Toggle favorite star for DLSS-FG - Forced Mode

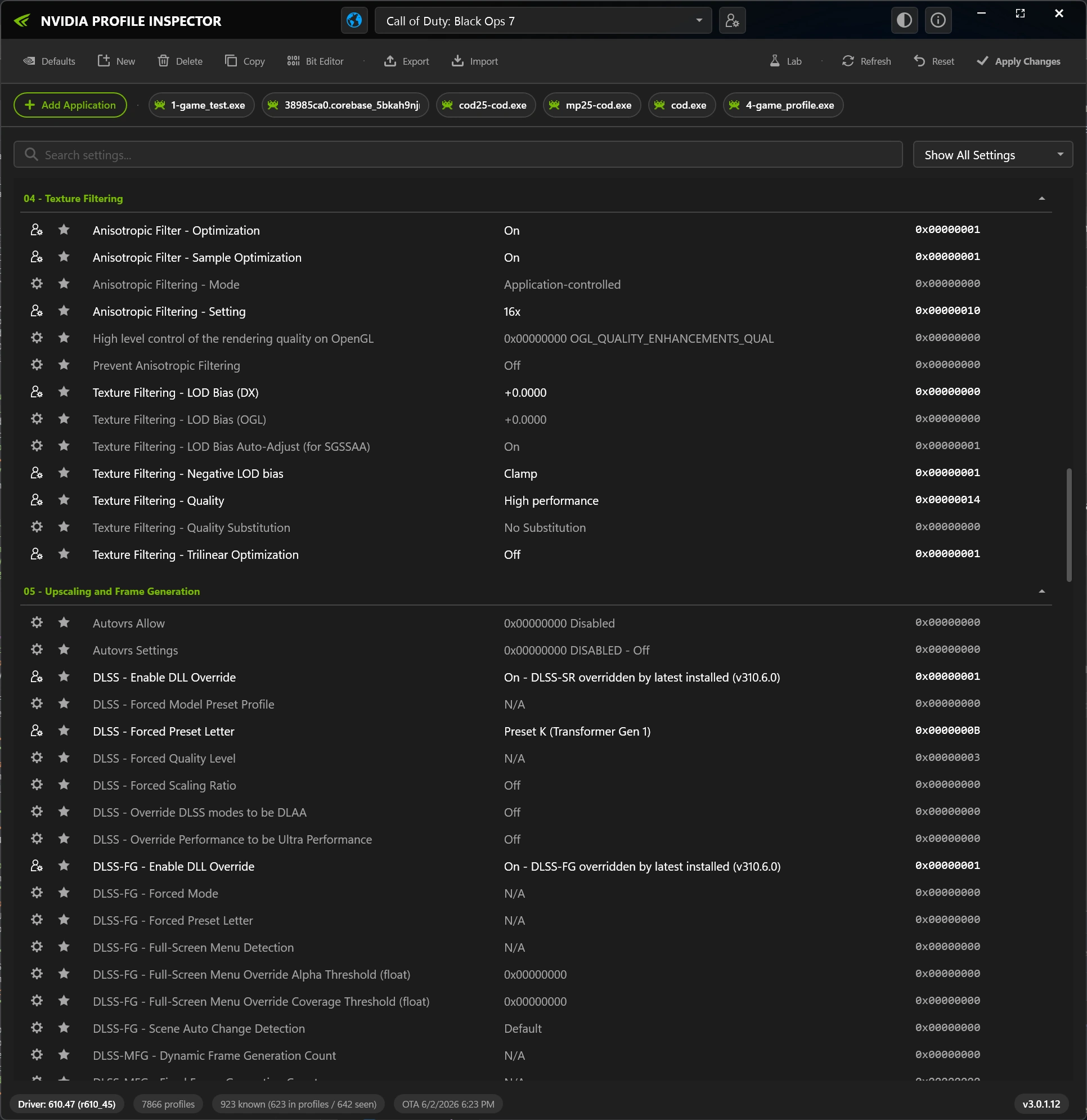64,893
